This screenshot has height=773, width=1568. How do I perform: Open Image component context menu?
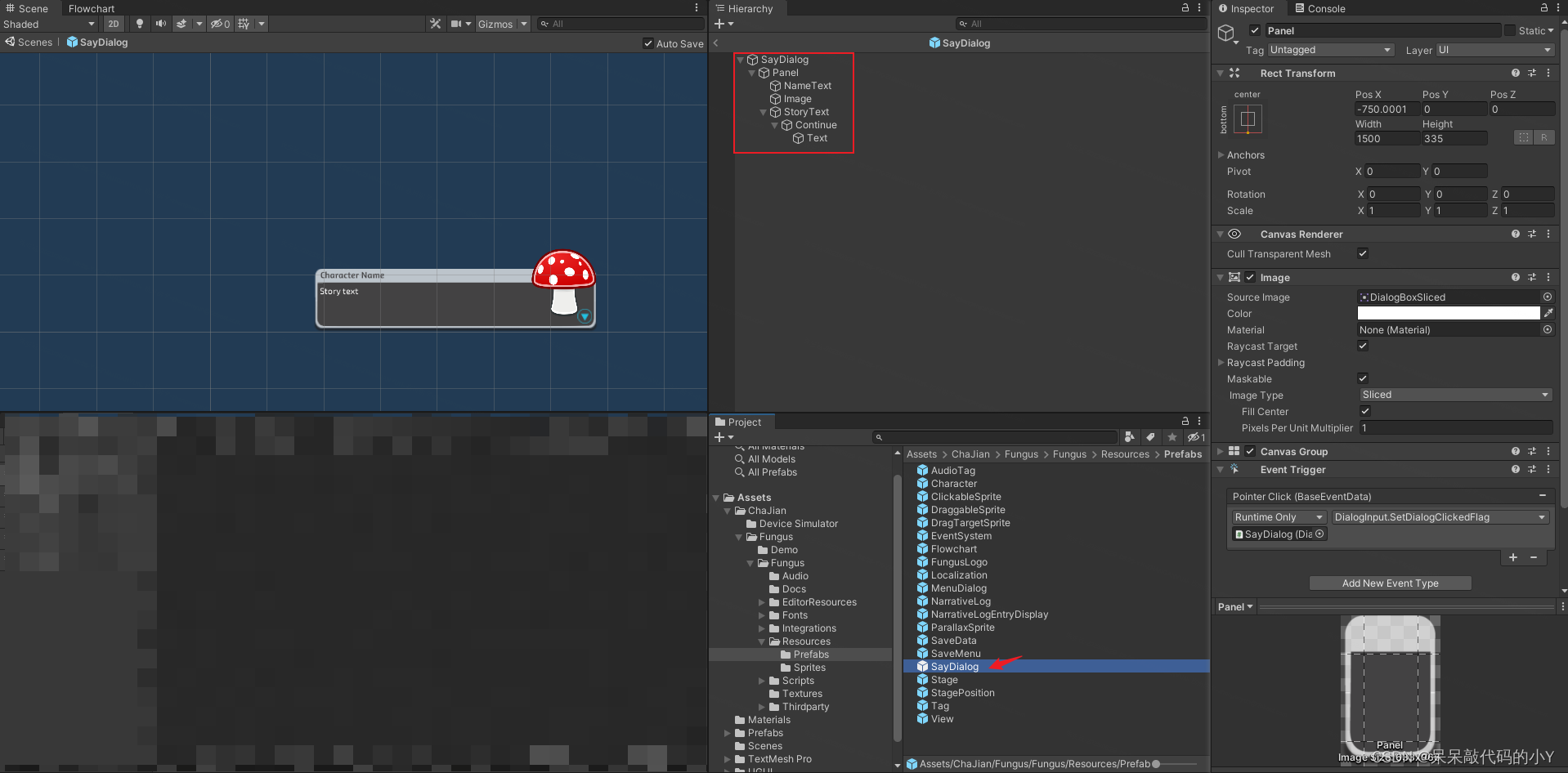tap(1548, 277)
